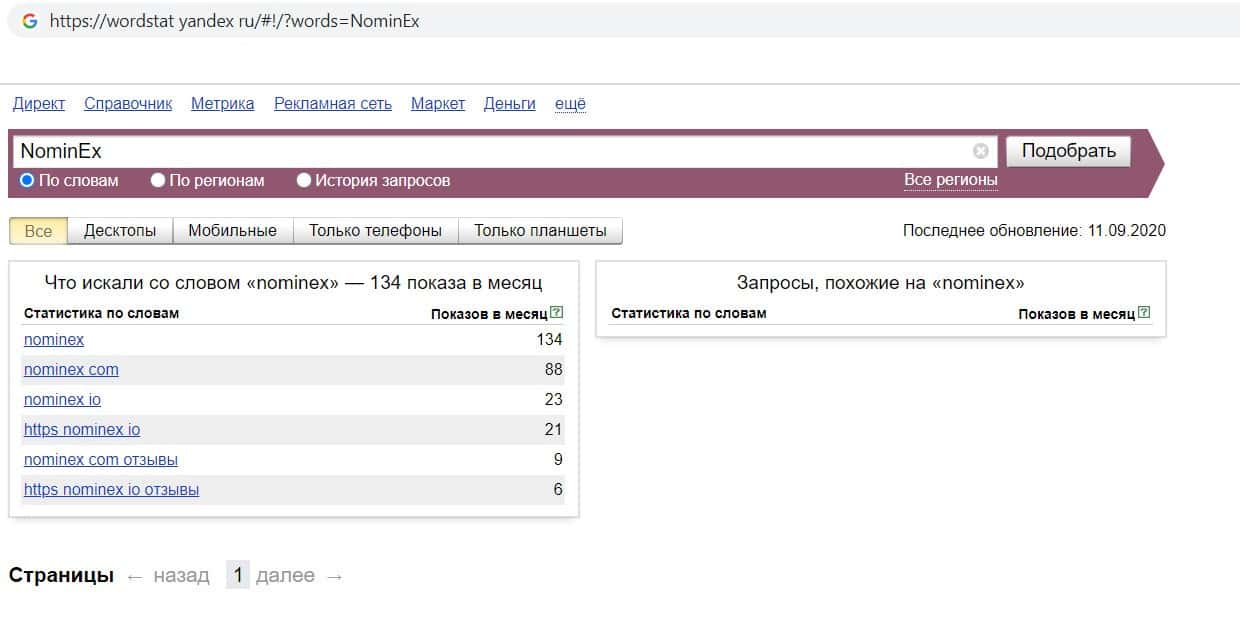Viewport: 1240px width, 638px height.
Task: Click the Страницы pagination label
Action: pyautogui.click(x=61, y=576)
